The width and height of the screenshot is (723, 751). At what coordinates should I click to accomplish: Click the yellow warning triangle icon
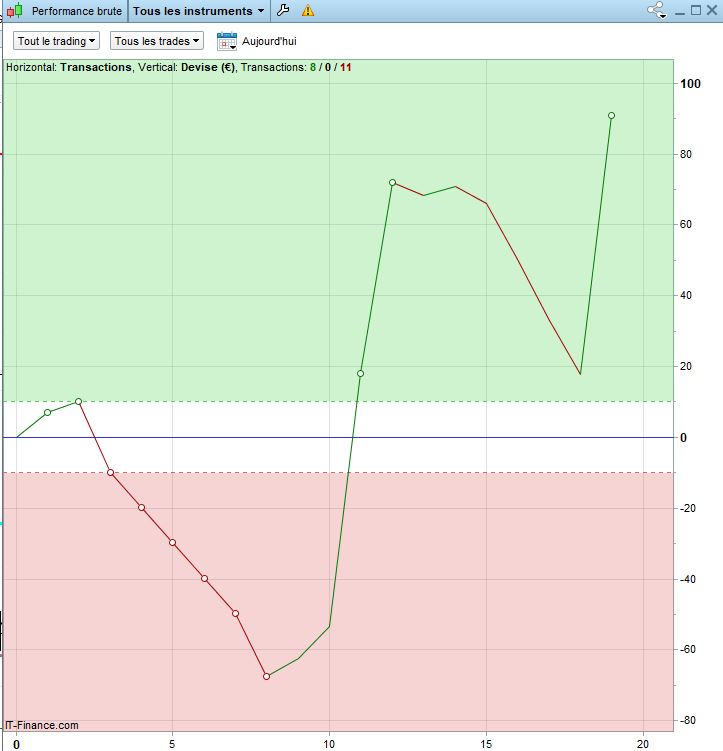pyautogui.click(x=308, y=10)
